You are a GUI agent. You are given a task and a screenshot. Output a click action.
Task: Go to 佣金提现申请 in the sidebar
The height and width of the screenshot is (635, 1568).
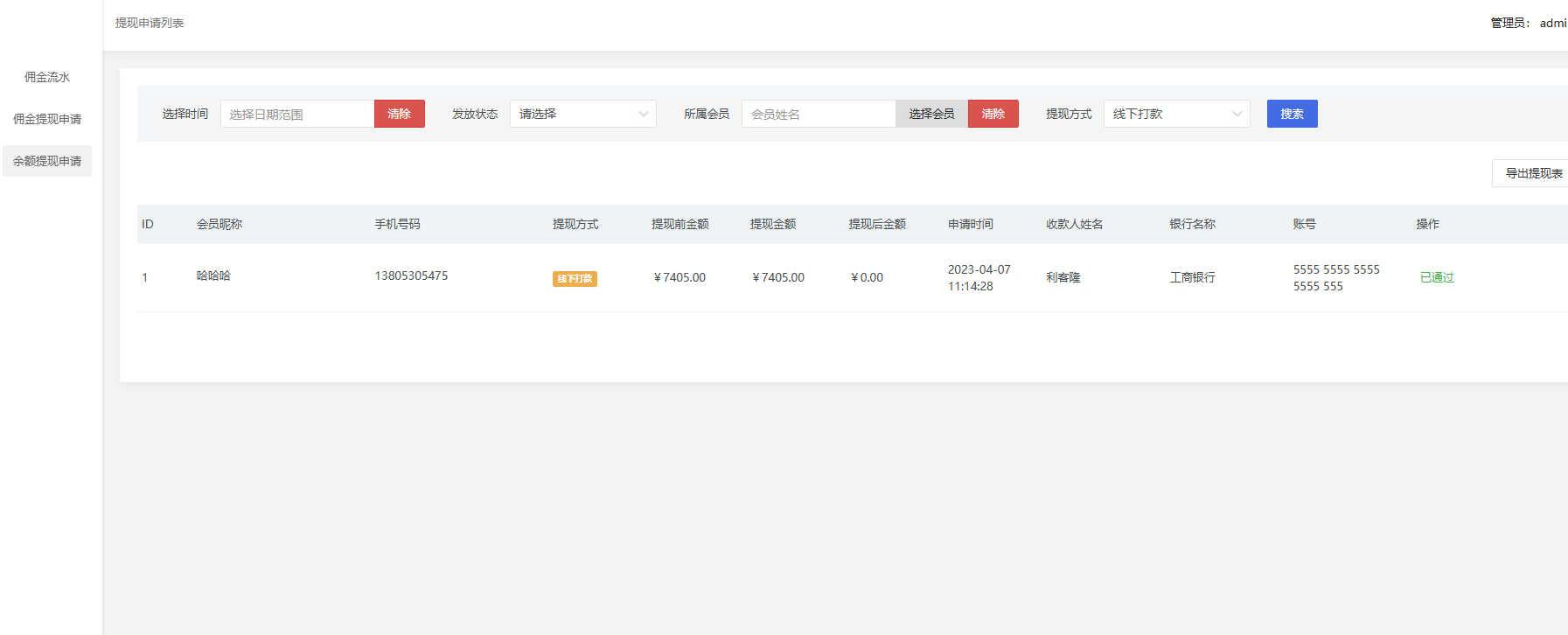47,119
